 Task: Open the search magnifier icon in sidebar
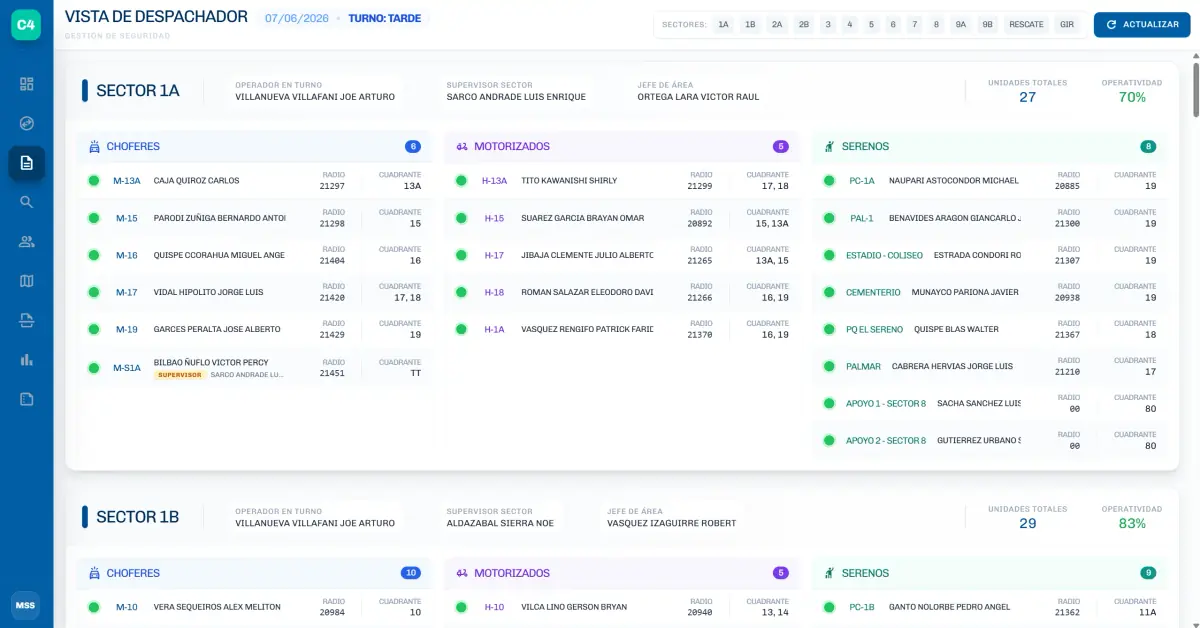(x=27, y=202)
